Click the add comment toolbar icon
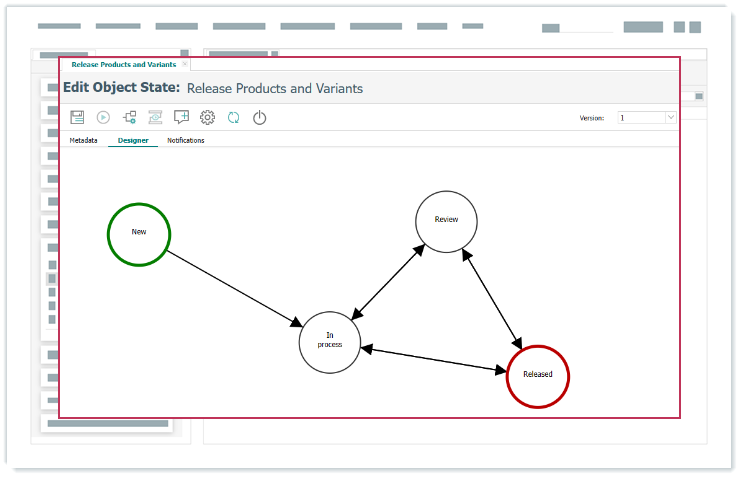741x478 pixels. (181, 117)
